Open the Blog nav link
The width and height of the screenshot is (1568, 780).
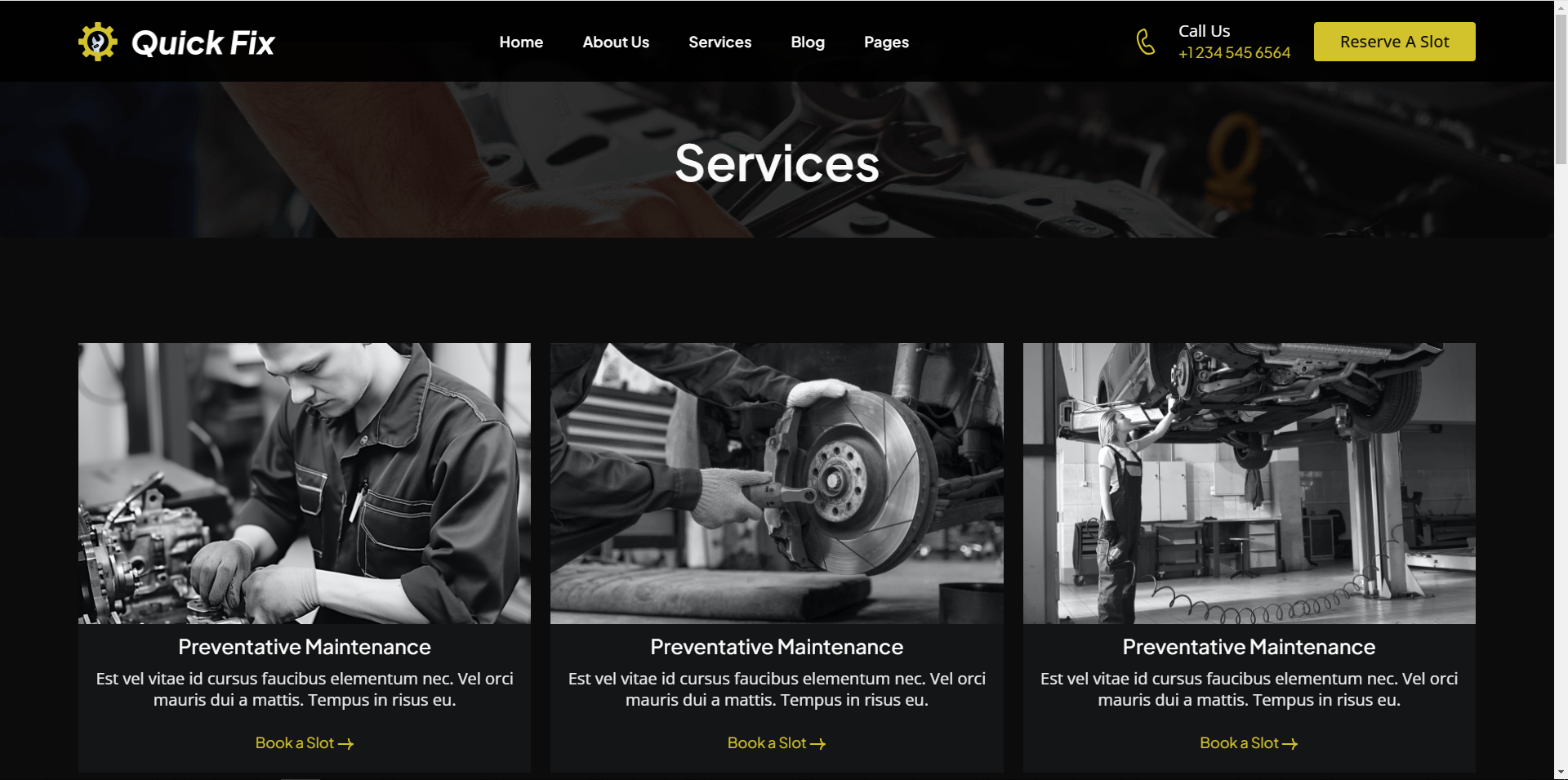[808, 42]
